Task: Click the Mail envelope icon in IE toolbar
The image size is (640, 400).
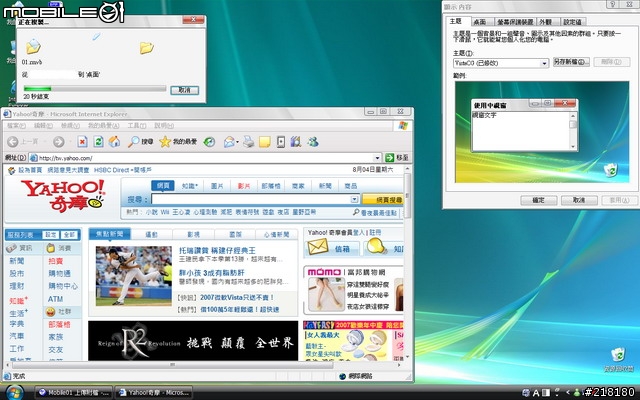Action: click(229, 142)
